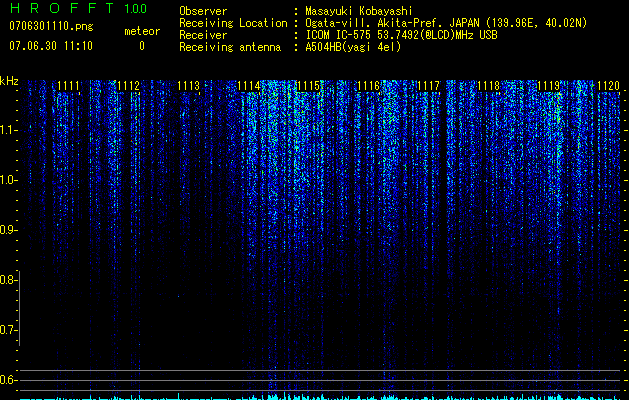Click the 0.6 kHz axis label
629x400 pixels.
click(7, 380)
